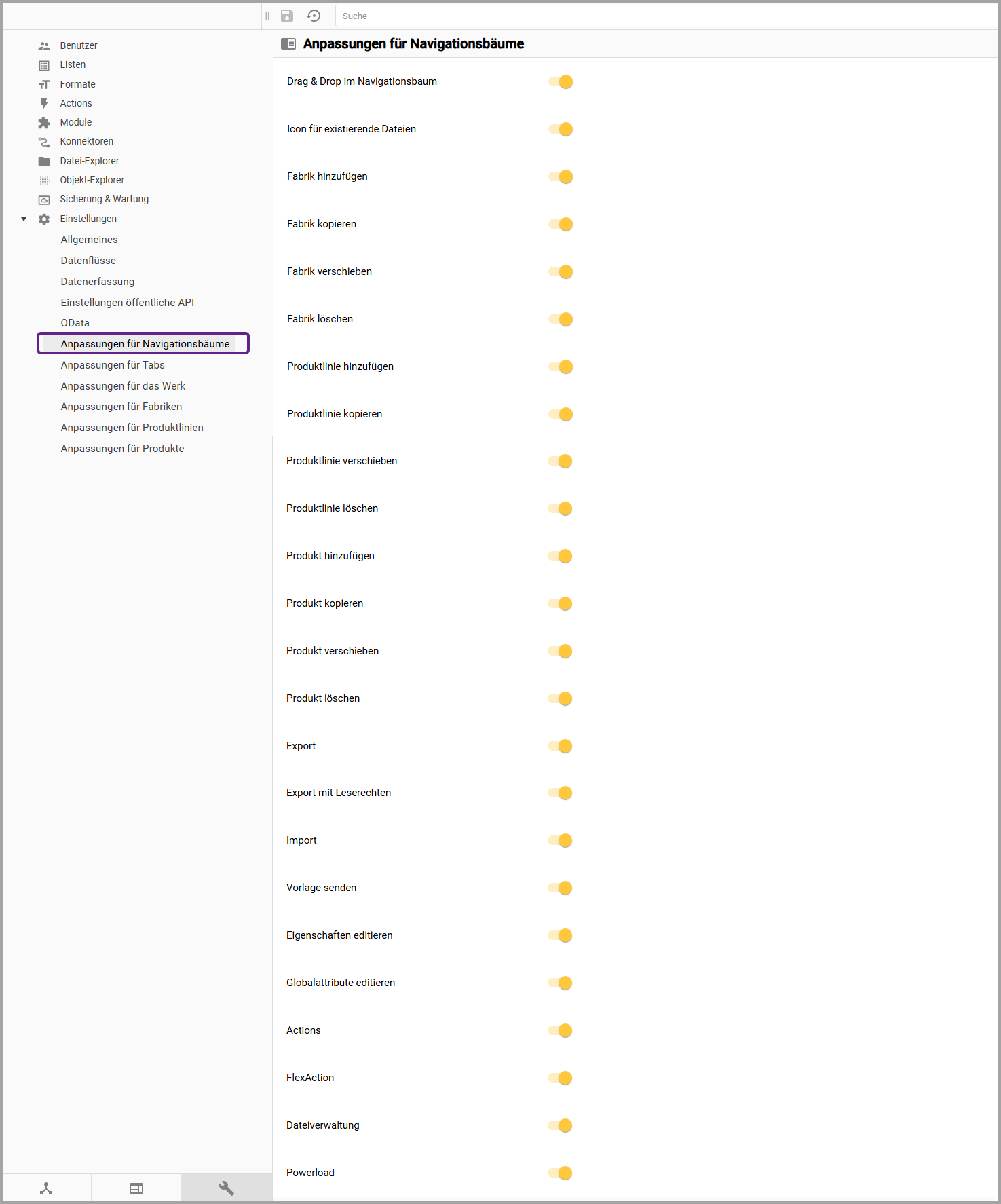Click the sidebar splitter collapse handle
1001x1204 pixels.
267,16
